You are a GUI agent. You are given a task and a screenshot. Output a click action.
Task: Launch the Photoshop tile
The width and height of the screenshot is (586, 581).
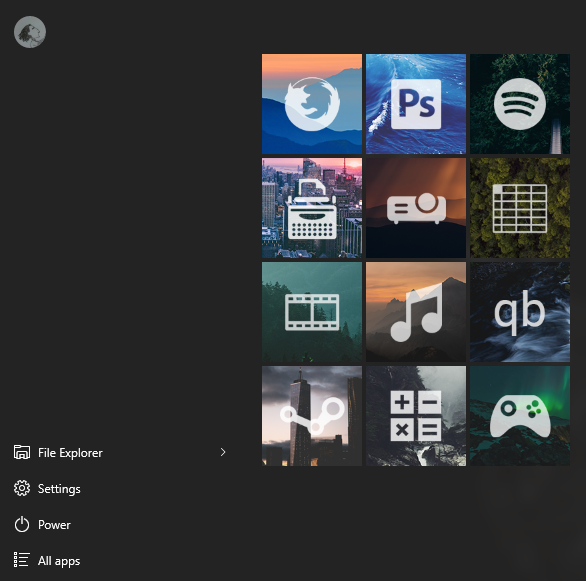[x=416, y=104]
